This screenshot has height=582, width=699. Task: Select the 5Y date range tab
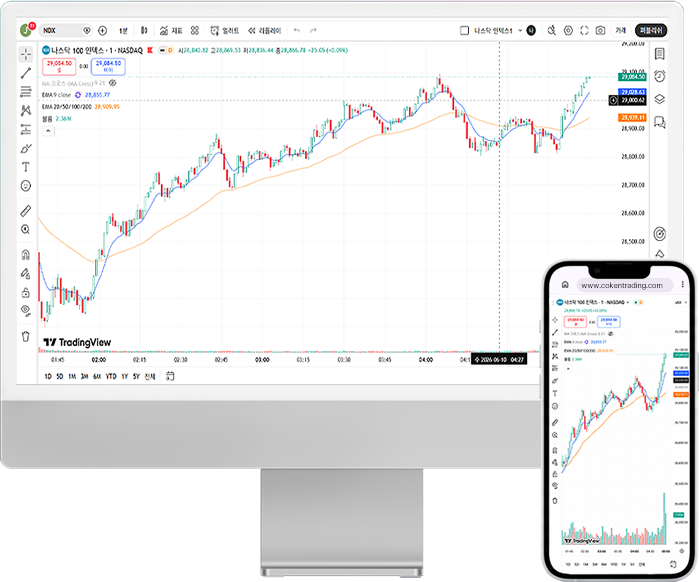(136, 377)
